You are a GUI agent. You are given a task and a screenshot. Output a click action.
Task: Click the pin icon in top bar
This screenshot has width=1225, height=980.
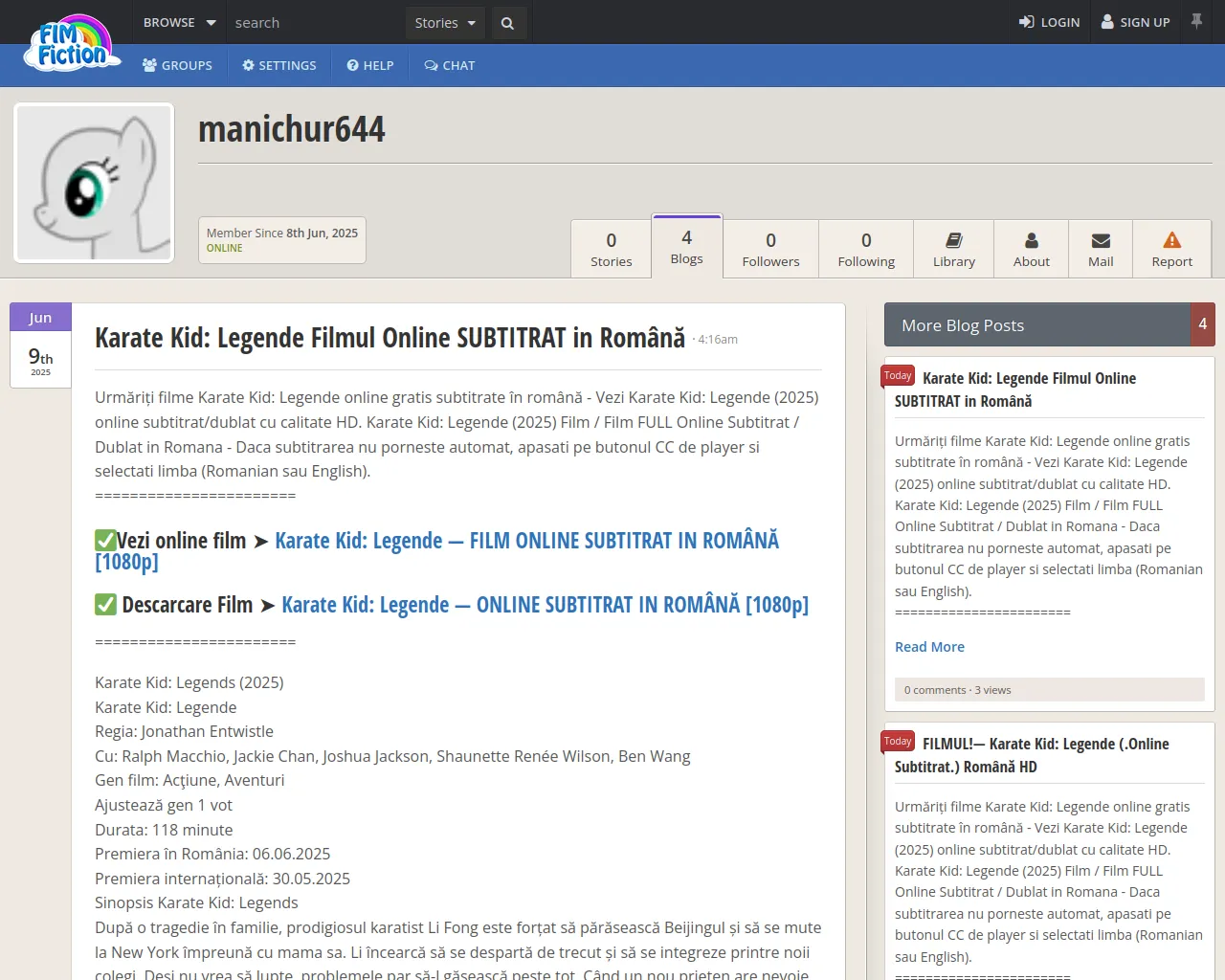(1196, 21)
